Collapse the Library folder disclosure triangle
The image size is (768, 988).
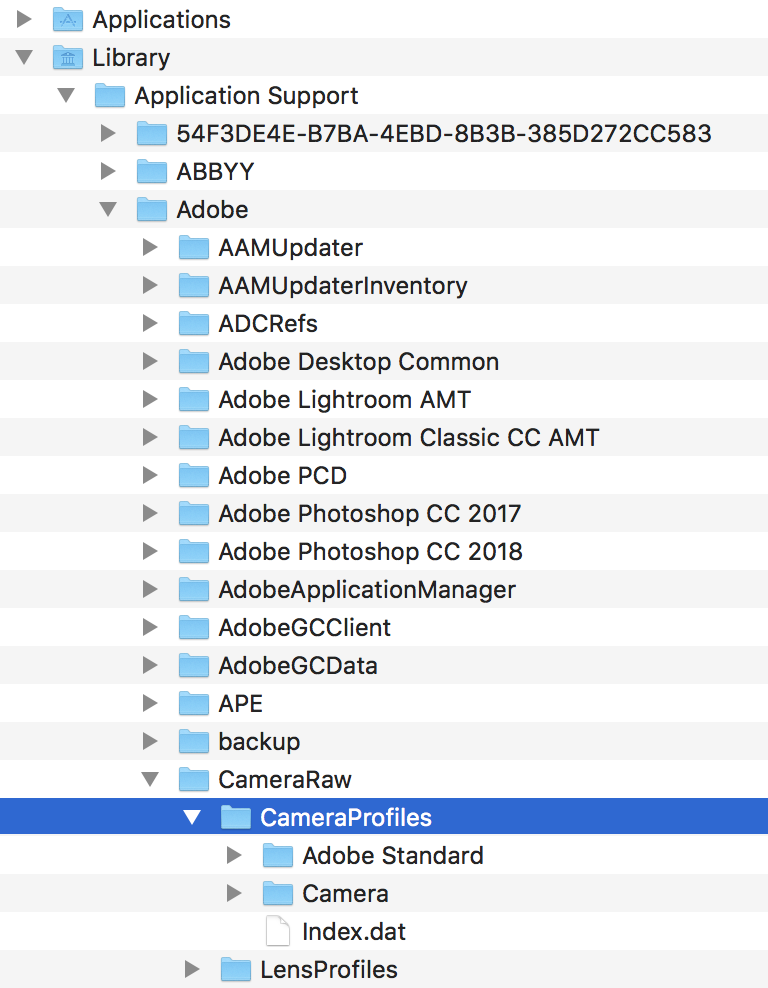coord(24,58)
